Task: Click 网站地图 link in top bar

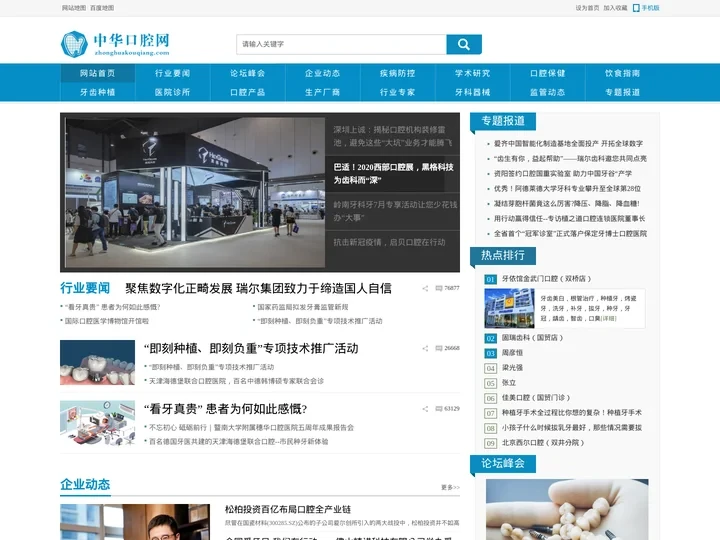Action: pyautogui.click(x=74, y=8)
